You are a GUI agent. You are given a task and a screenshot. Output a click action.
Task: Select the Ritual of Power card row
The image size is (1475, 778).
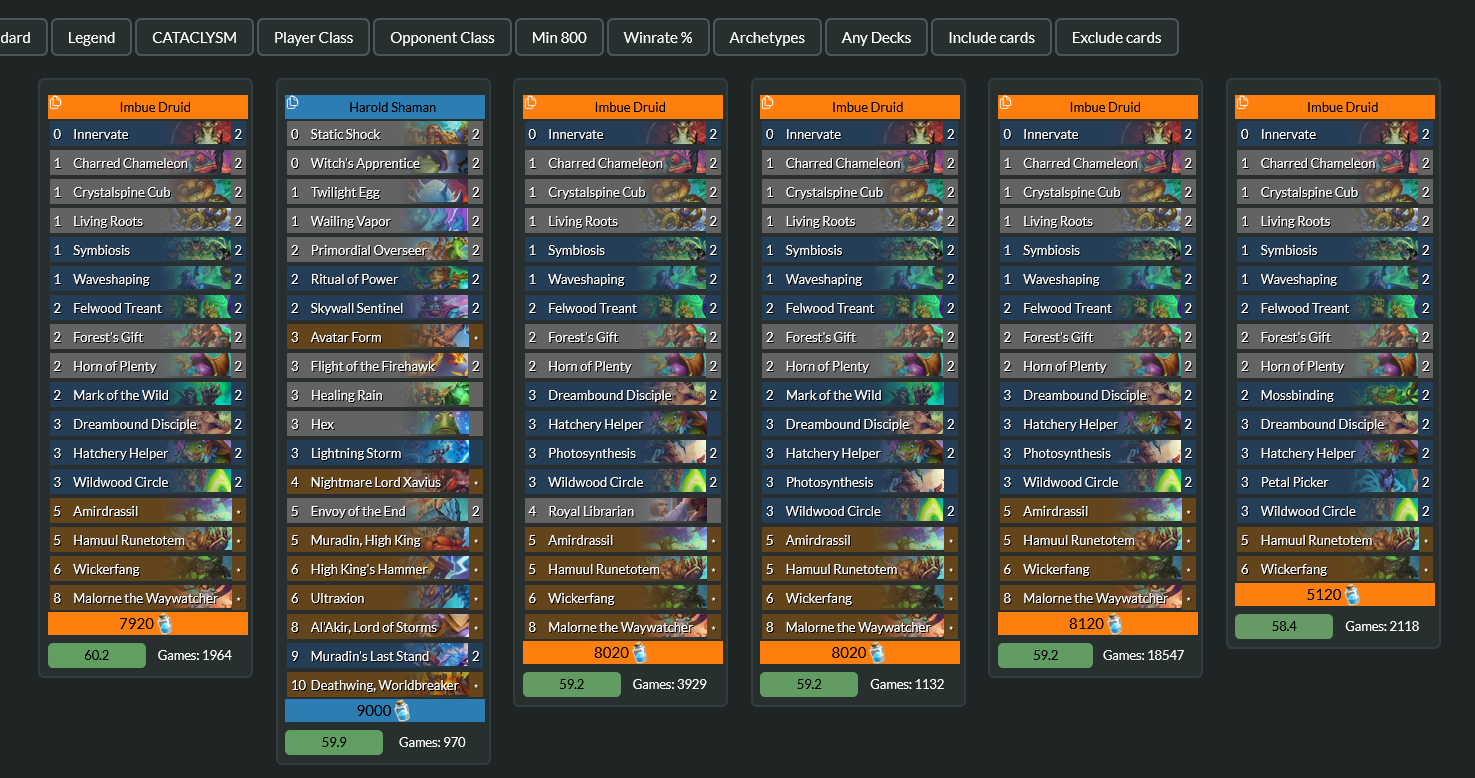385,279
